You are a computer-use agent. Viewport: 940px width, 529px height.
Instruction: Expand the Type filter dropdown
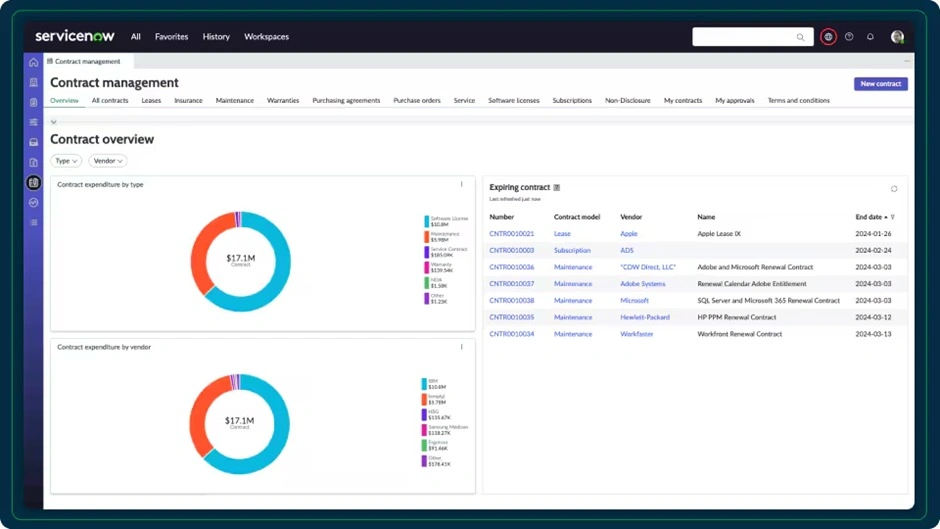coord(66,161)
